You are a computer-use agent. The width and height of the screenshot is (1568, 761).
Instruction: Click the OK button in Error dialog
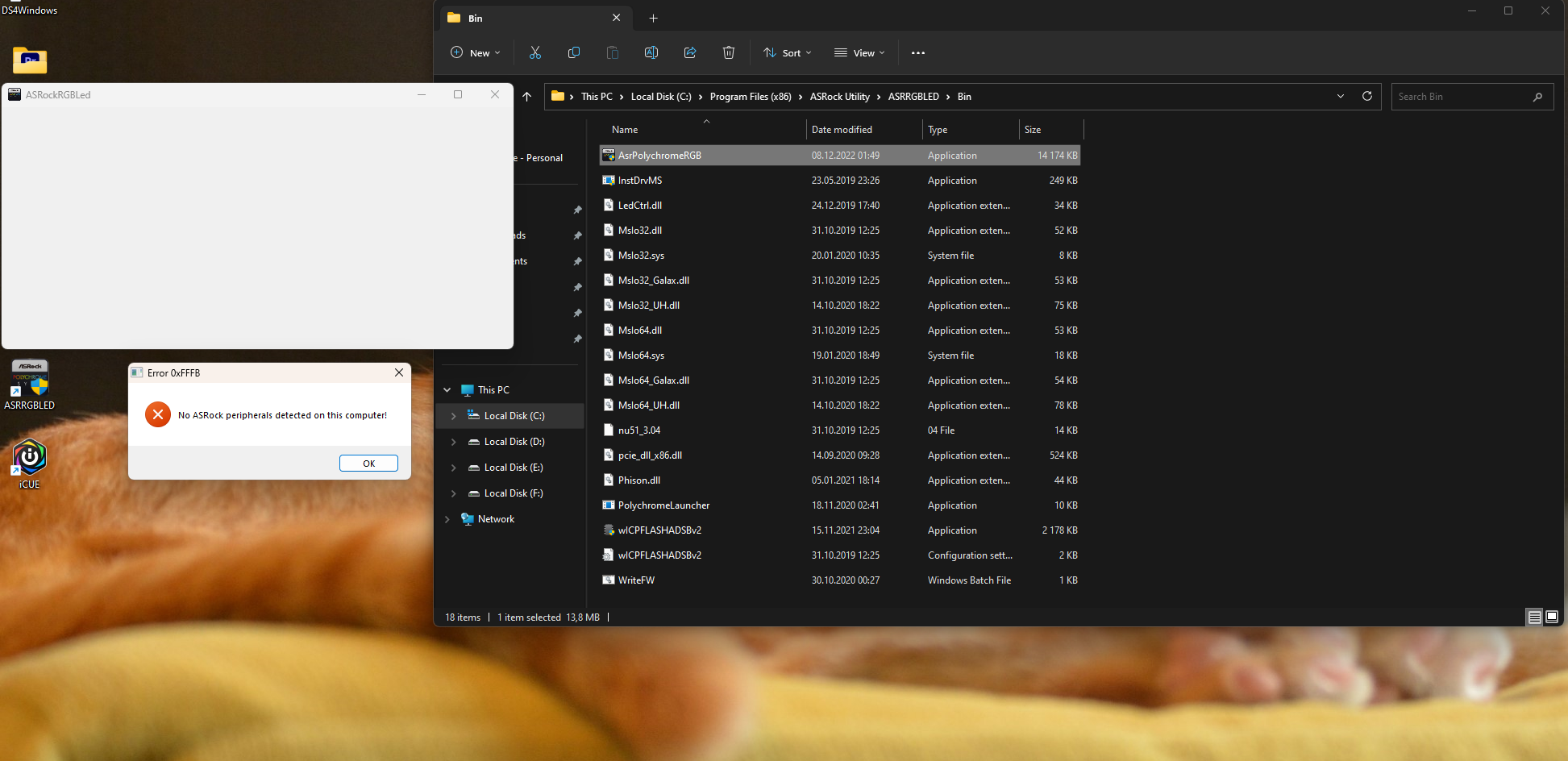tap(368, 464)
